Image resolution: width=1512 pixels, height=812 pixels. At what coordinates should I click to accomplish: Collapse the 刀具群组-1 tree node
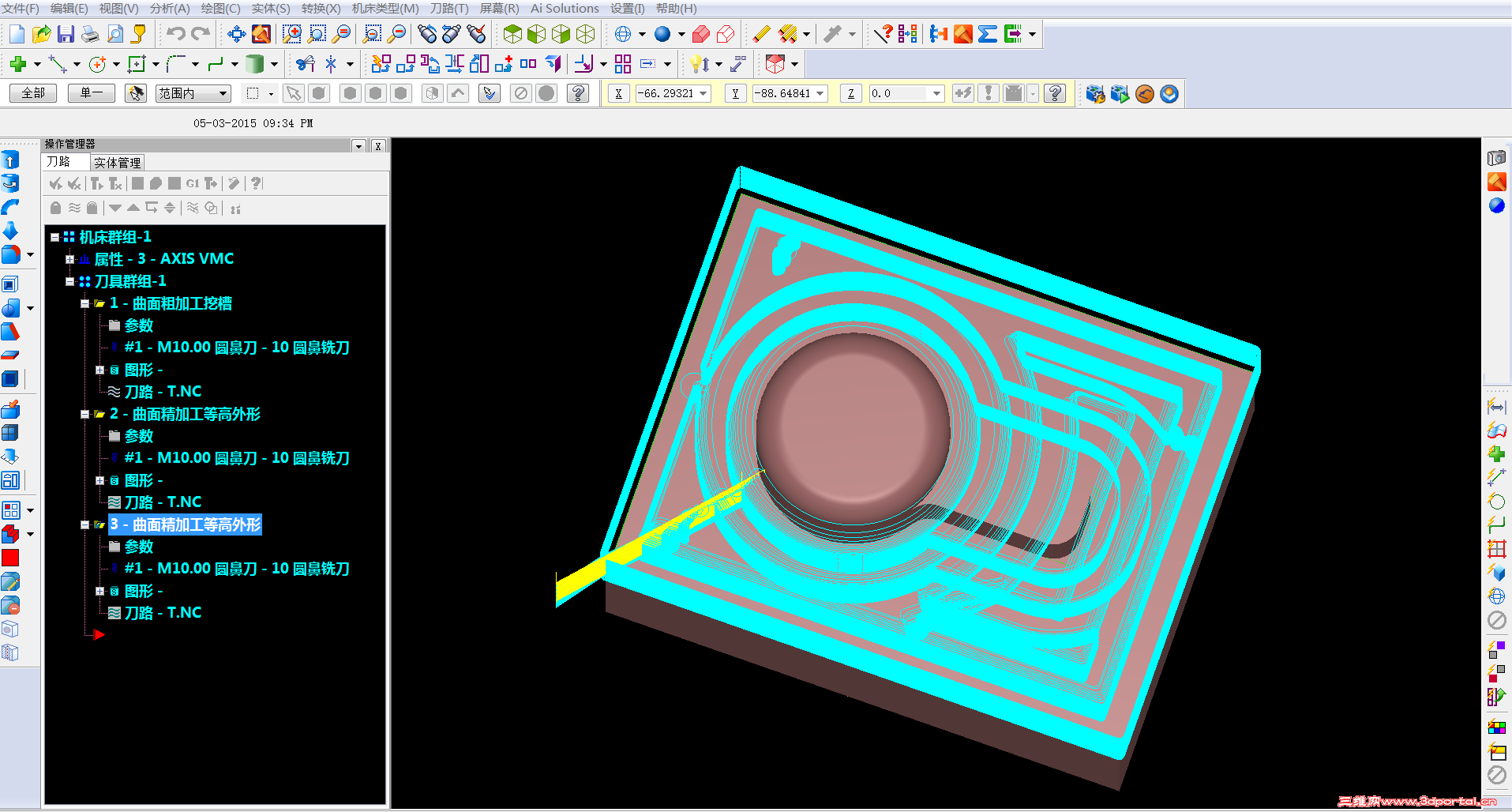[69, 281]
